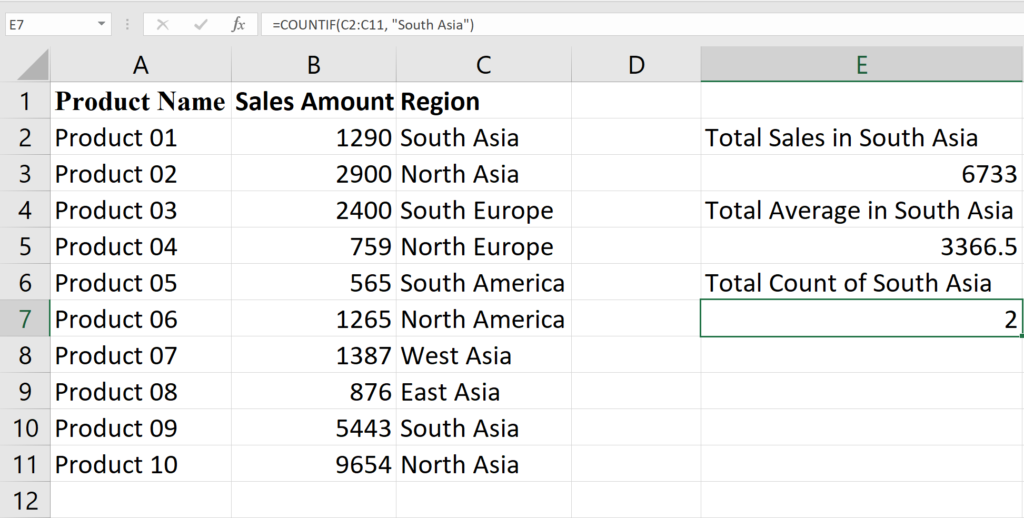
Task: Click in the formula bar COUNTIF text
Action: tap(373, 25)
